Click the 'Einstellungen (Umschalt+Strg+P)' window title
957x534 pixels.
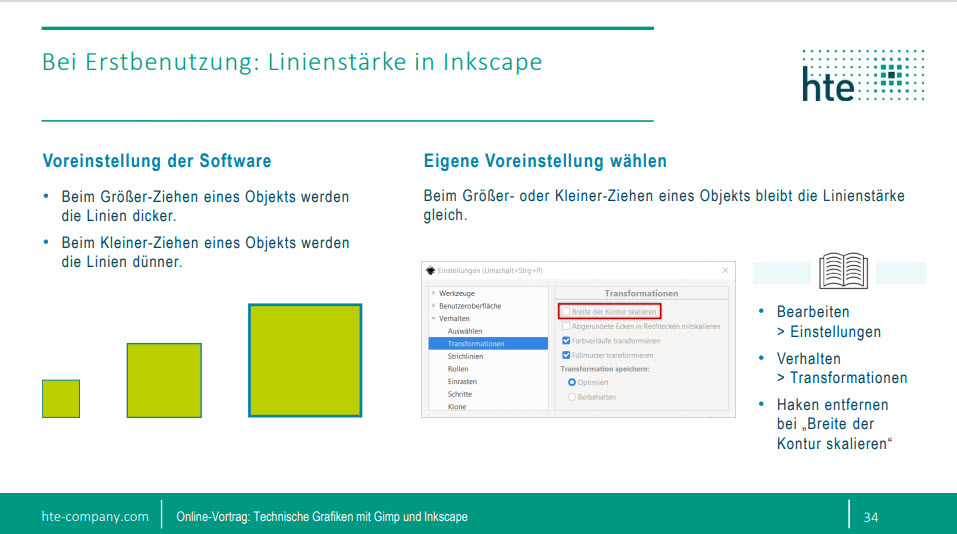[490, 270]
